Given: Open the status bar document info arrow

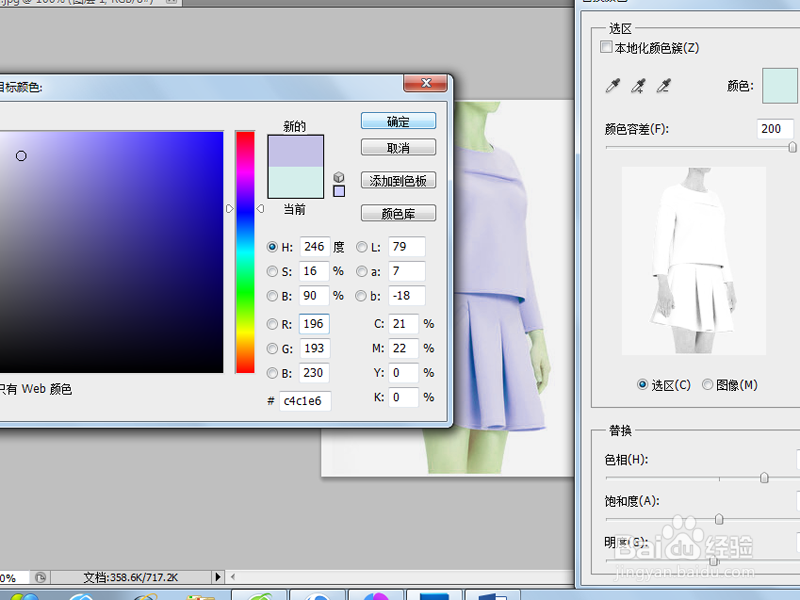Looking at the screenshot, I should 218,577.
